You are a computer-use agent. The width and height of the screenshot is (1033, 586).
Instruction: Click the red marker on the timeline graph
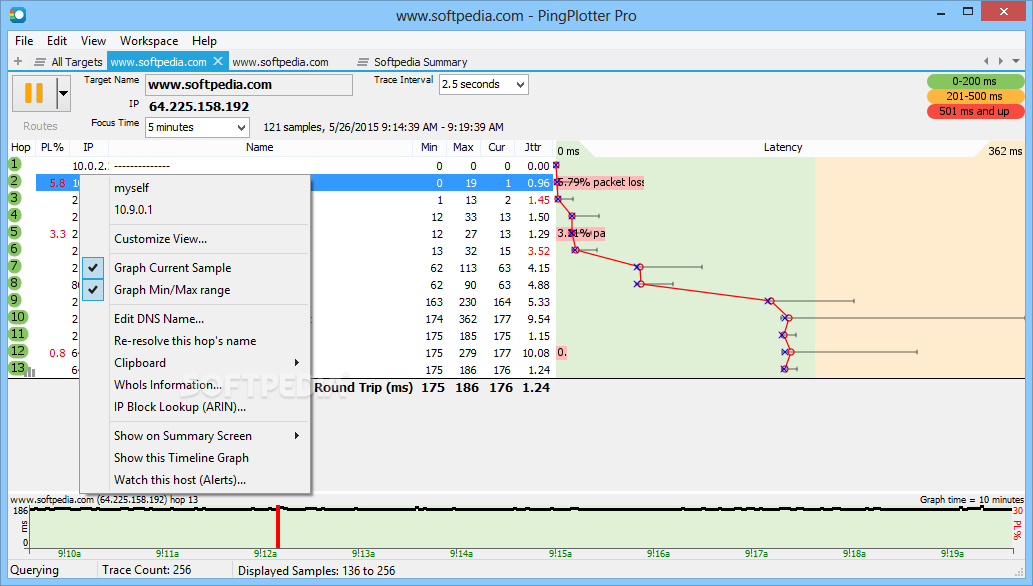pos(278,527)
